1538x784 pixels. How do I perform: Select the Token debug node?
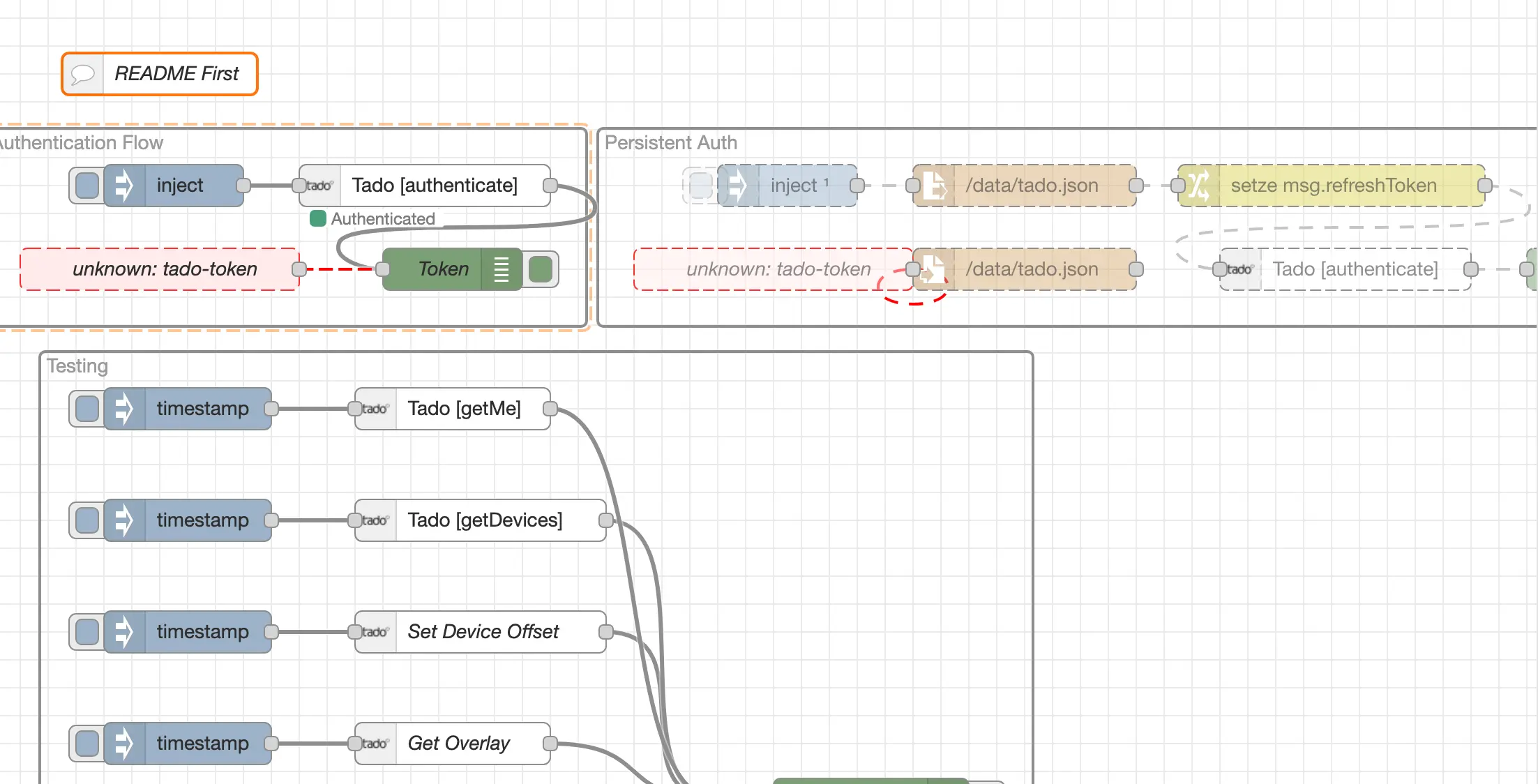[453, 269]
